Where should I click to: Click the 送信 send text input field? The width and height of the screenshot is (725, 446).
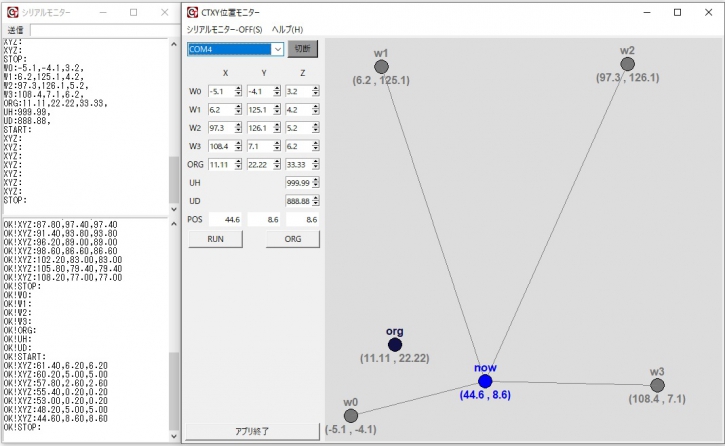point(100,30)
